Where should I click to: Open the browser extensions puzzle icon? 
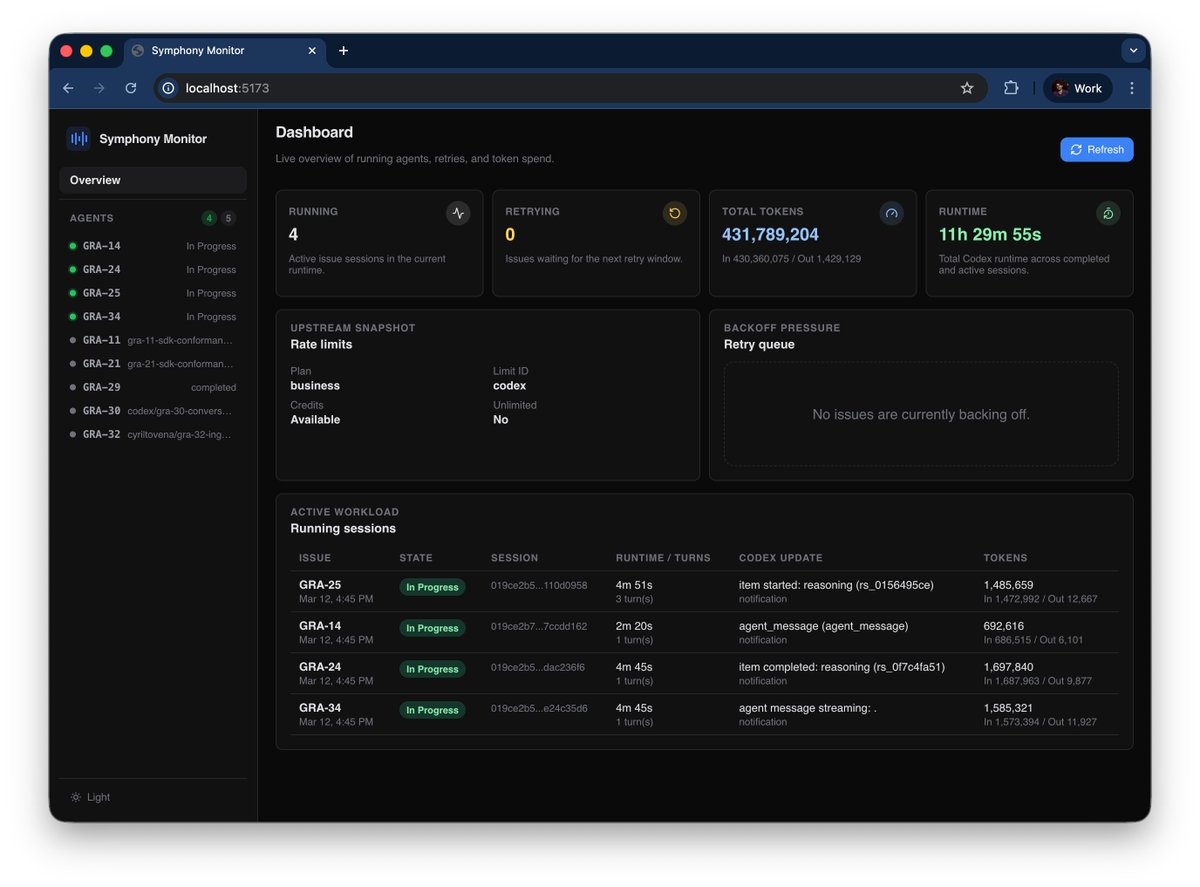click(1011, 88)
